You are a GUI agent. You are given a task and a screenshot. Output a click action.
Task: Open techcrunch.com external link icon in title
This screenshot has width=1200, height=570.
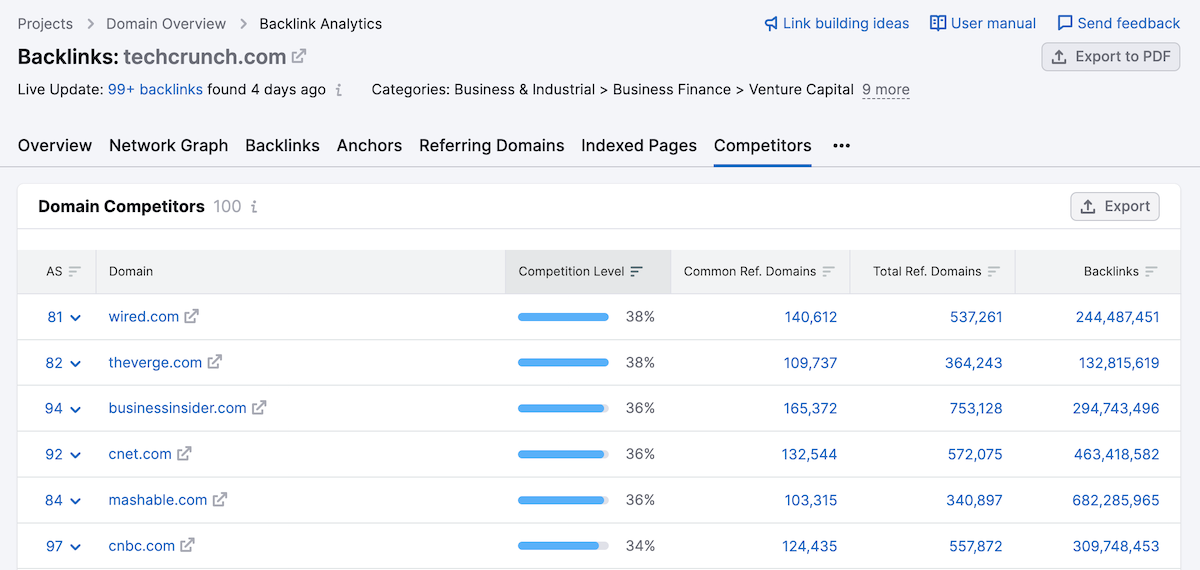coord(299,57)
